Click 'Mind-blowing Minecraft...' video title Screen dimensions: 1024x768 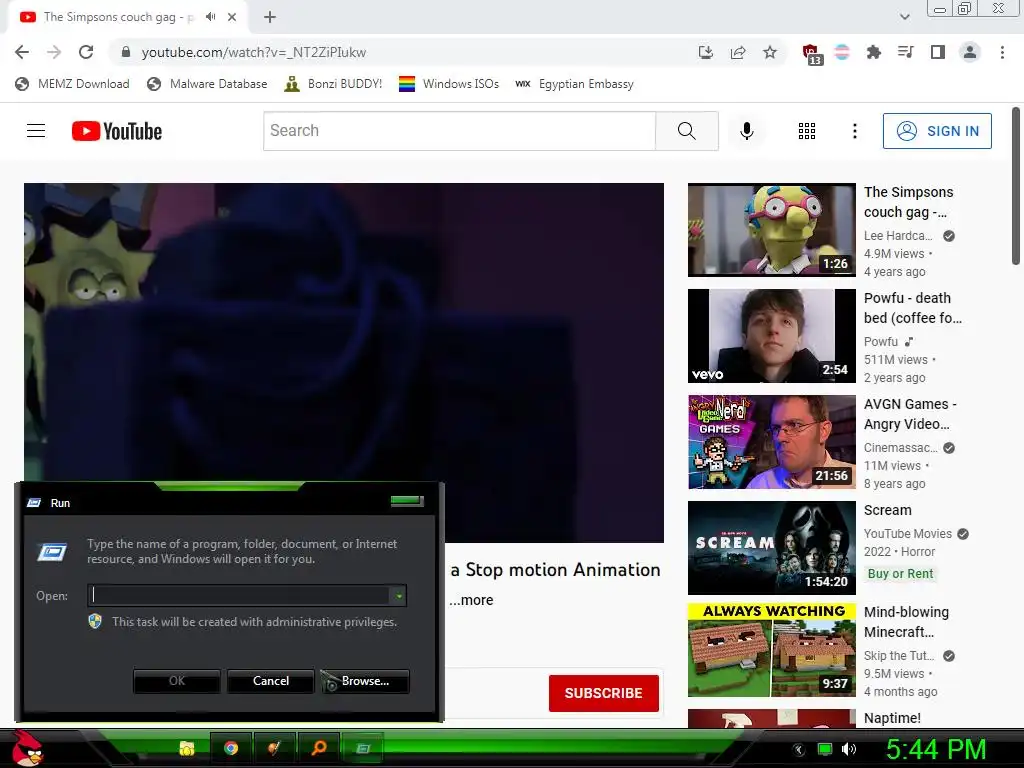[906, 622]
